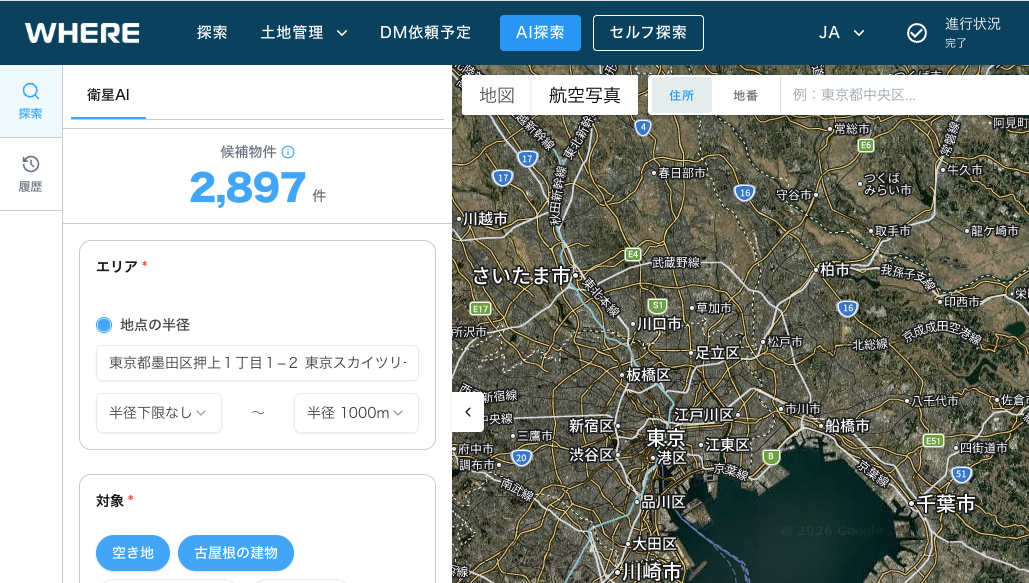Select the AI探索 button
The width and height of the screenshot is (1029, 583).
540,33
